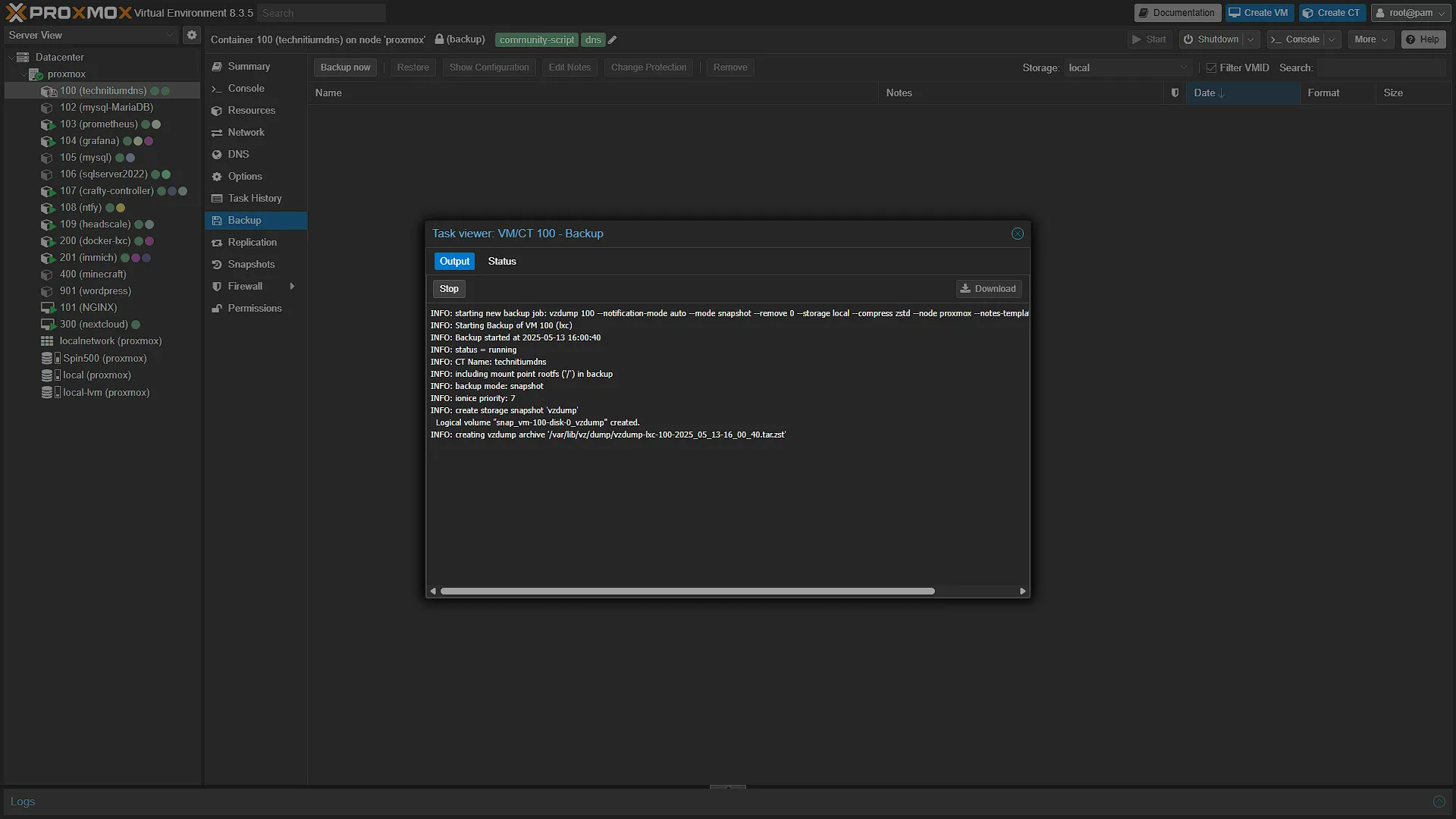1456x819 pixels.
Task: Open the Backup menu item
Action: tap(256, 221)
